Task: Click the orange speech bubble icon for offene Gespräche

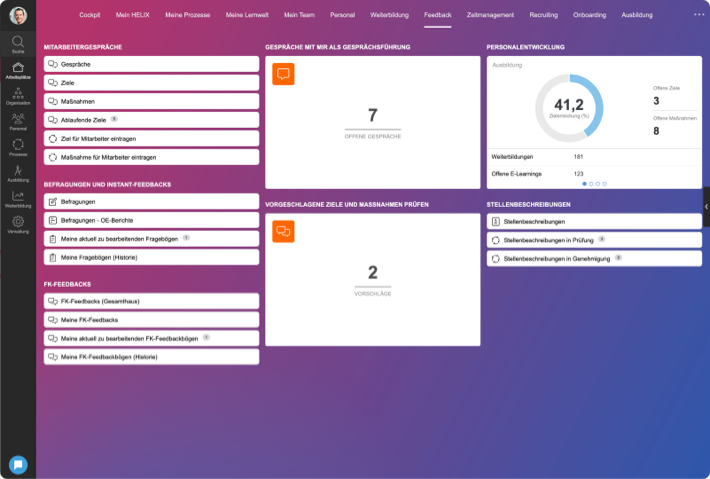Action: pyautogui.click(x=283, y=74)
